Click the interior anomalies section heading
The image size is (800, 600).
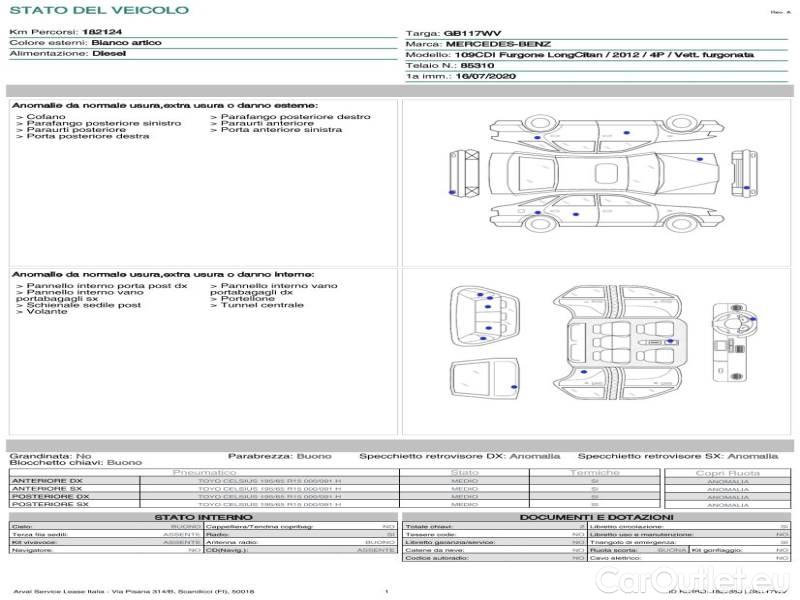click(163, 274)
